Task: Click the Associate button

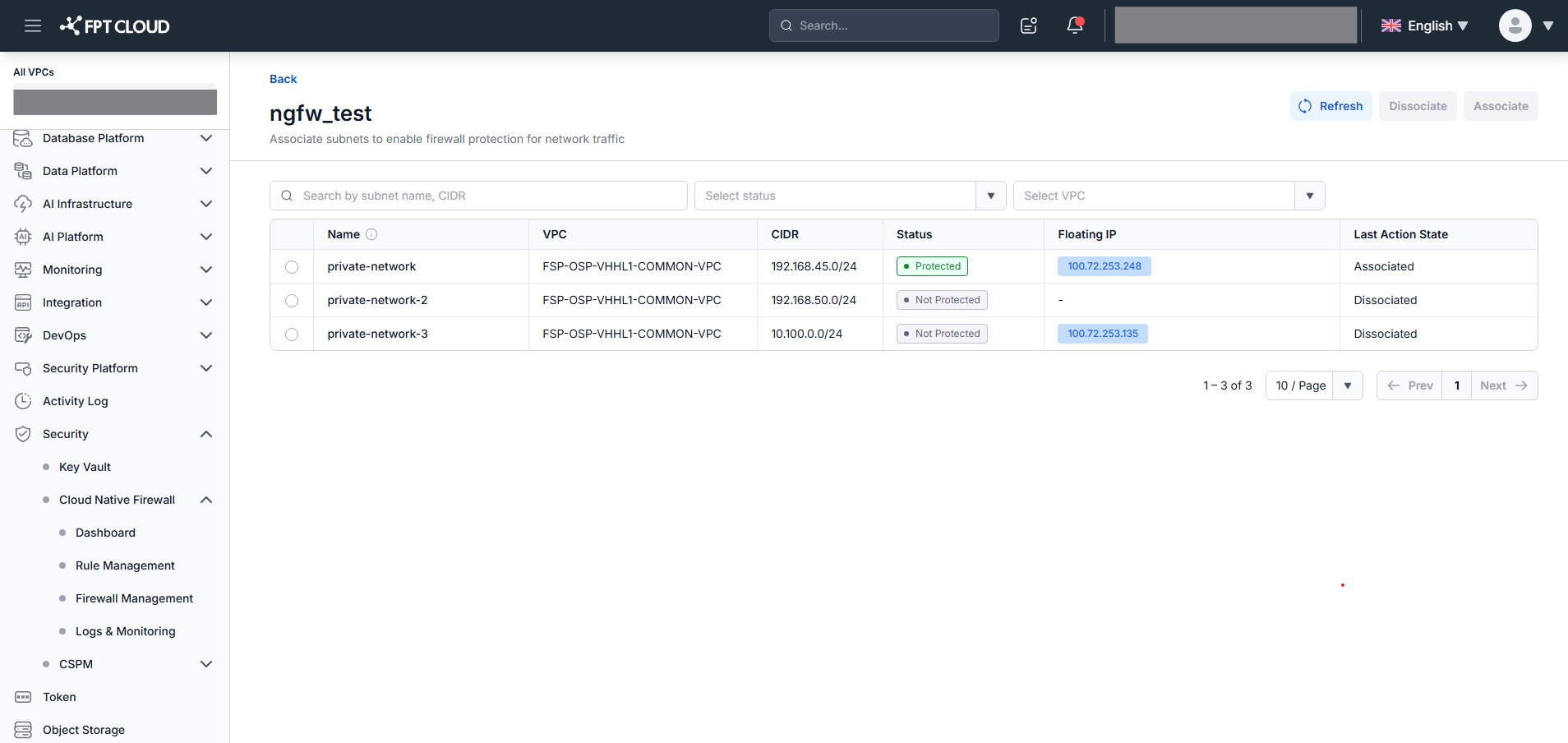Action: (x=1501, y=106)
